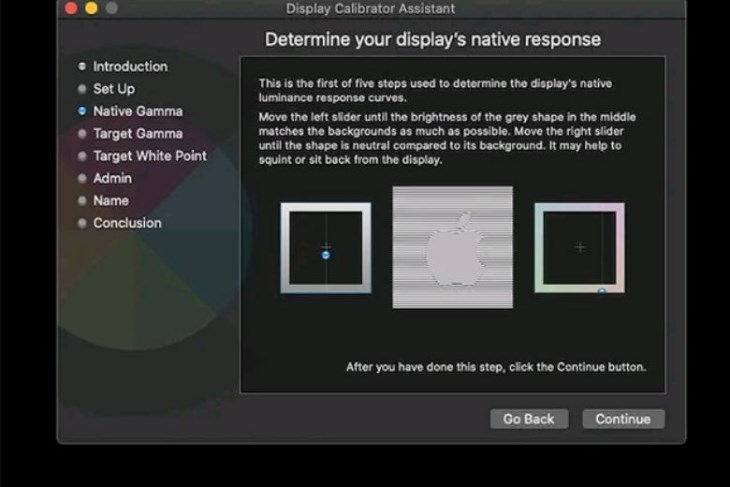
Task: Click the grey bullet beside Target White Point
Action: [82, 156]
